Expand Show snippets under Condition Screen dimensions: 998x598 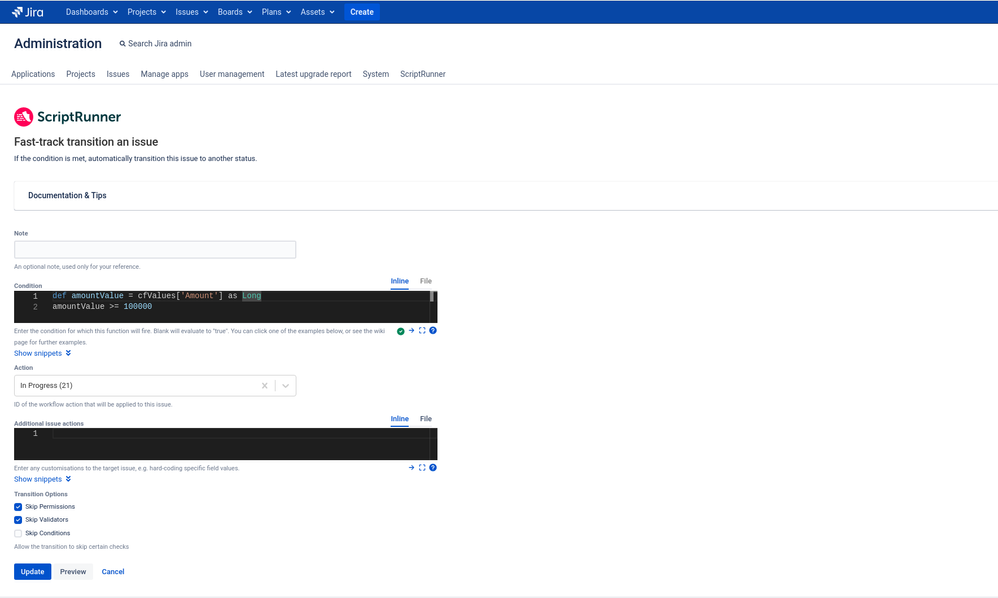pos(43,353)
